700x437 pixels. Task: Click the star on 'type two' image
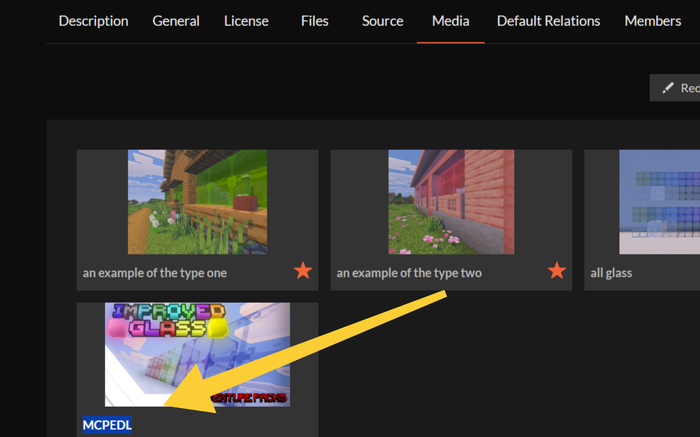557,271
